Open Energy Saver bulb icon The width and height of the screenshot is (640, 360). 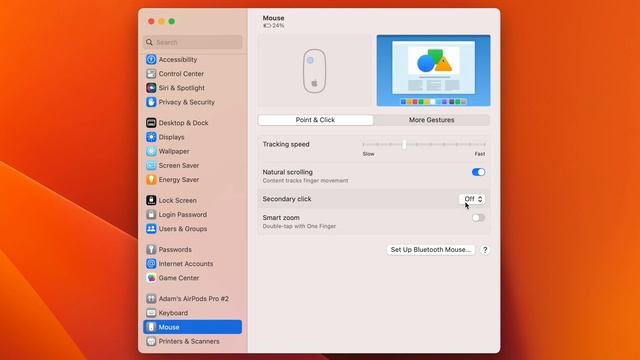pos(151,180)
